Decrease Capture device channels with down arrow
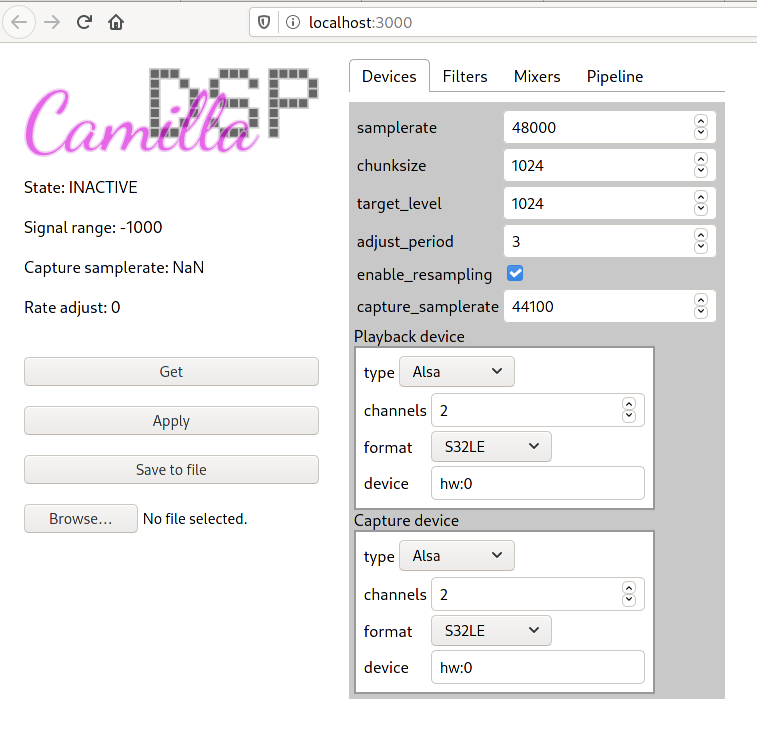Viewport: 757px width, 734px height. click(629, 600)
